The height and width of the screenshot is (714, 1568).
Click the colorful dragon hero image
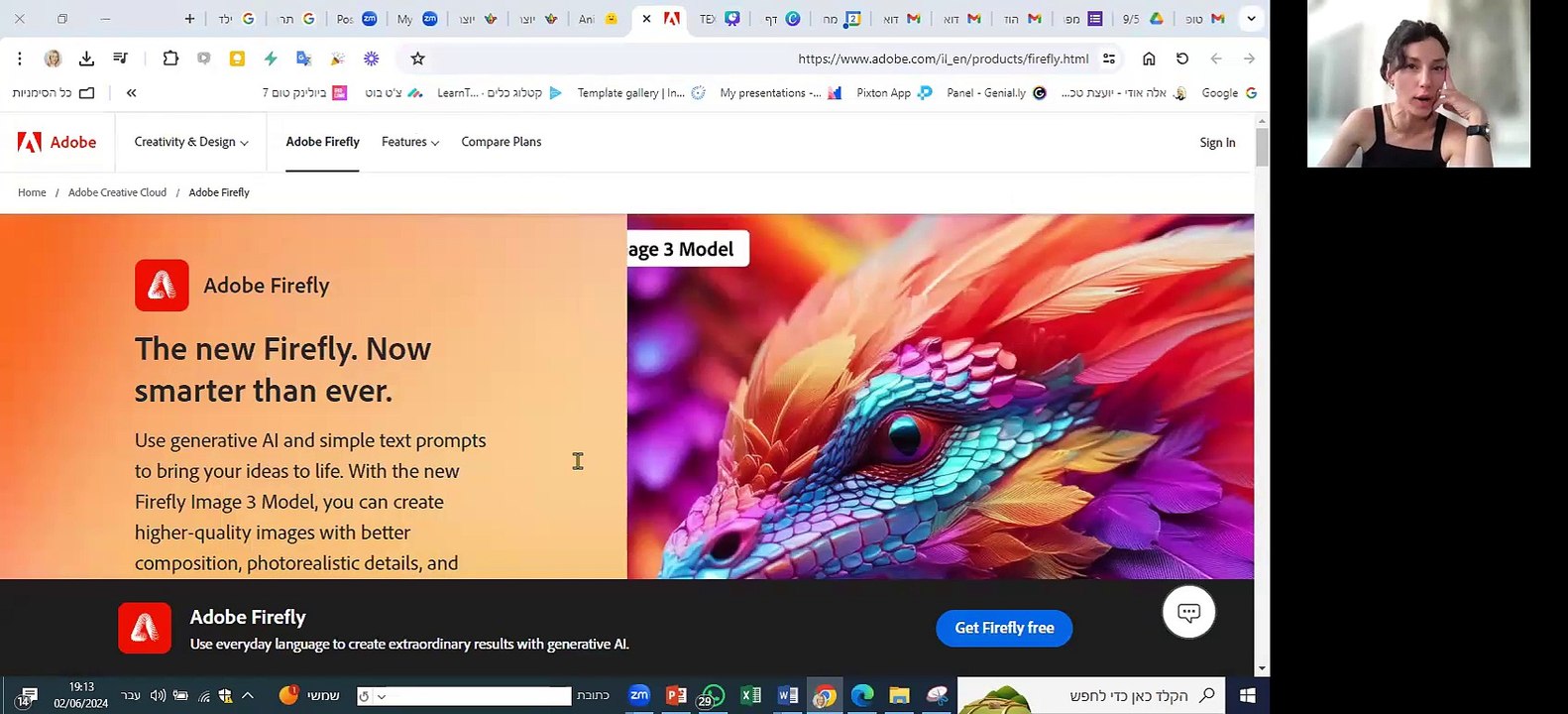click(941, 397)
